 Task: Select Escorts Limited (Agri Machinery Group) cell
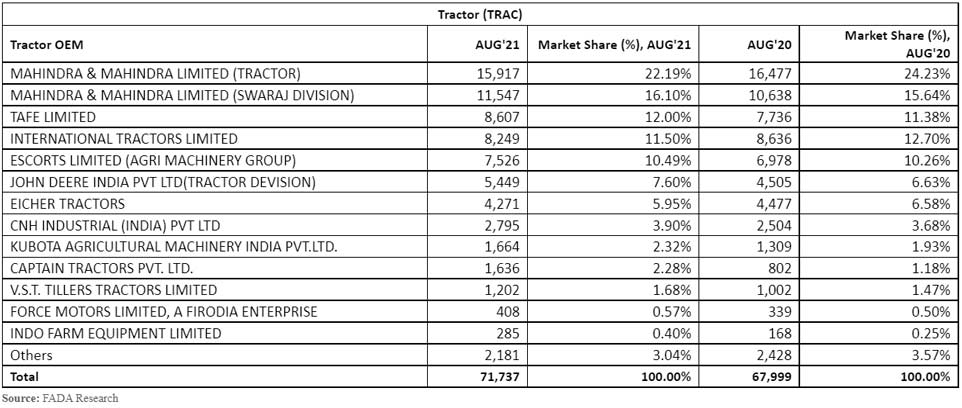tap(152, 160)
